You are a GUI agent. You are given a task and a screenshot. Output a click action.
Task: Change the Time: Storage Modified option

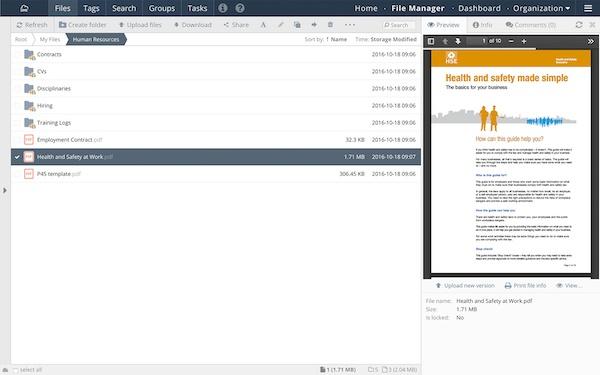(x=386, y=39)
